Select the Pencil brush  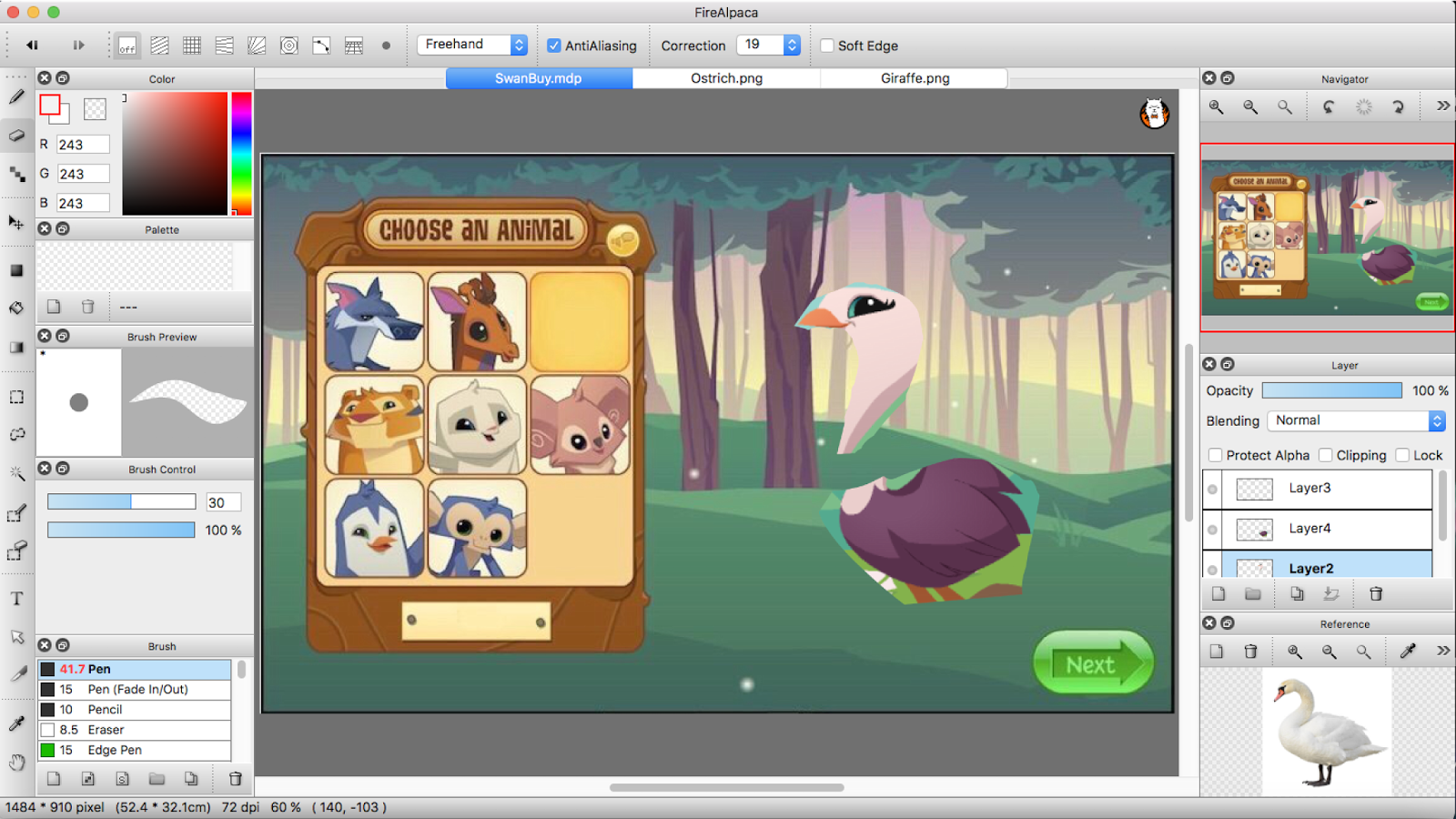coord(135,710)
